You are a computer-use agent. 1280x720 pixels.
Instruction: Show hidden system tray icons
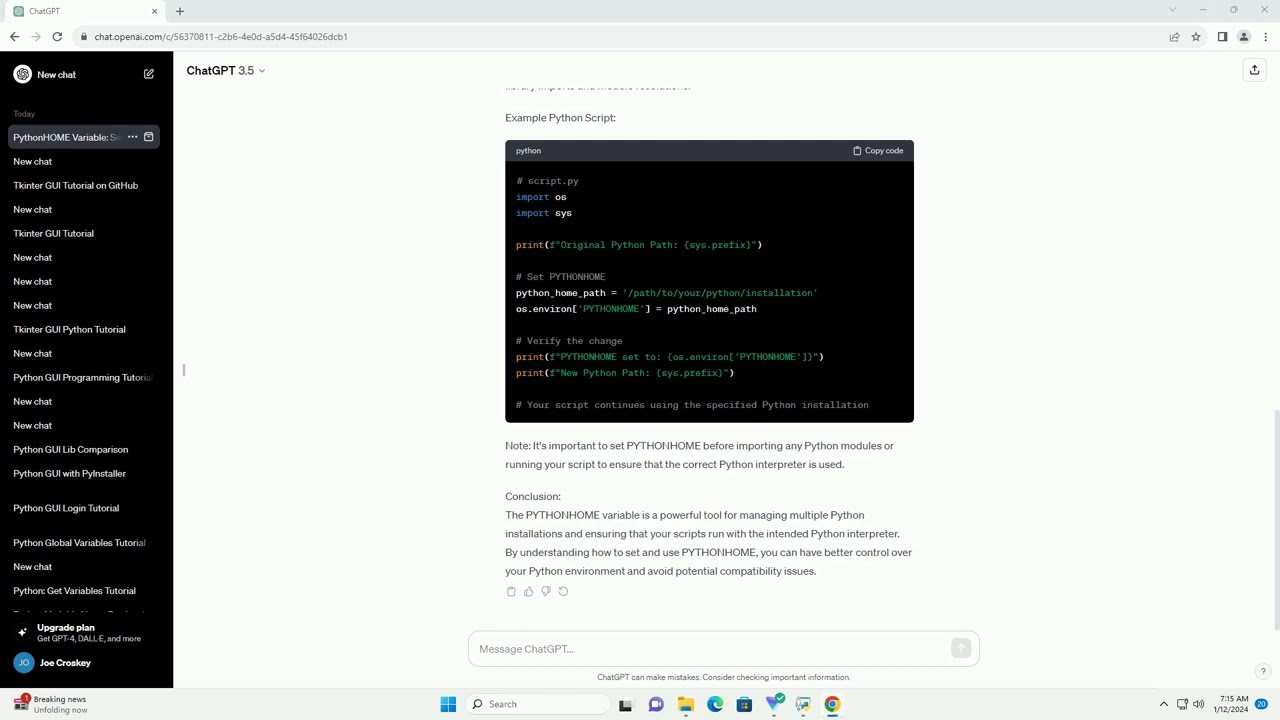[1163, 704]
